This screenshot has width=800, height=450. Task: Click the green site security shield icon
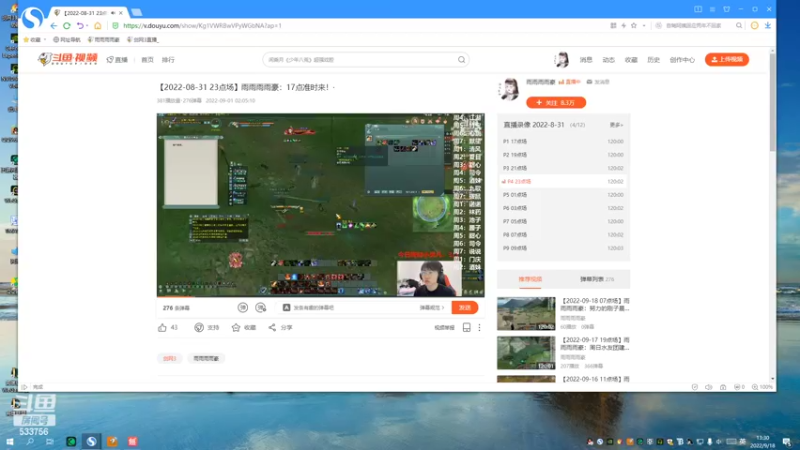(115, 26)
